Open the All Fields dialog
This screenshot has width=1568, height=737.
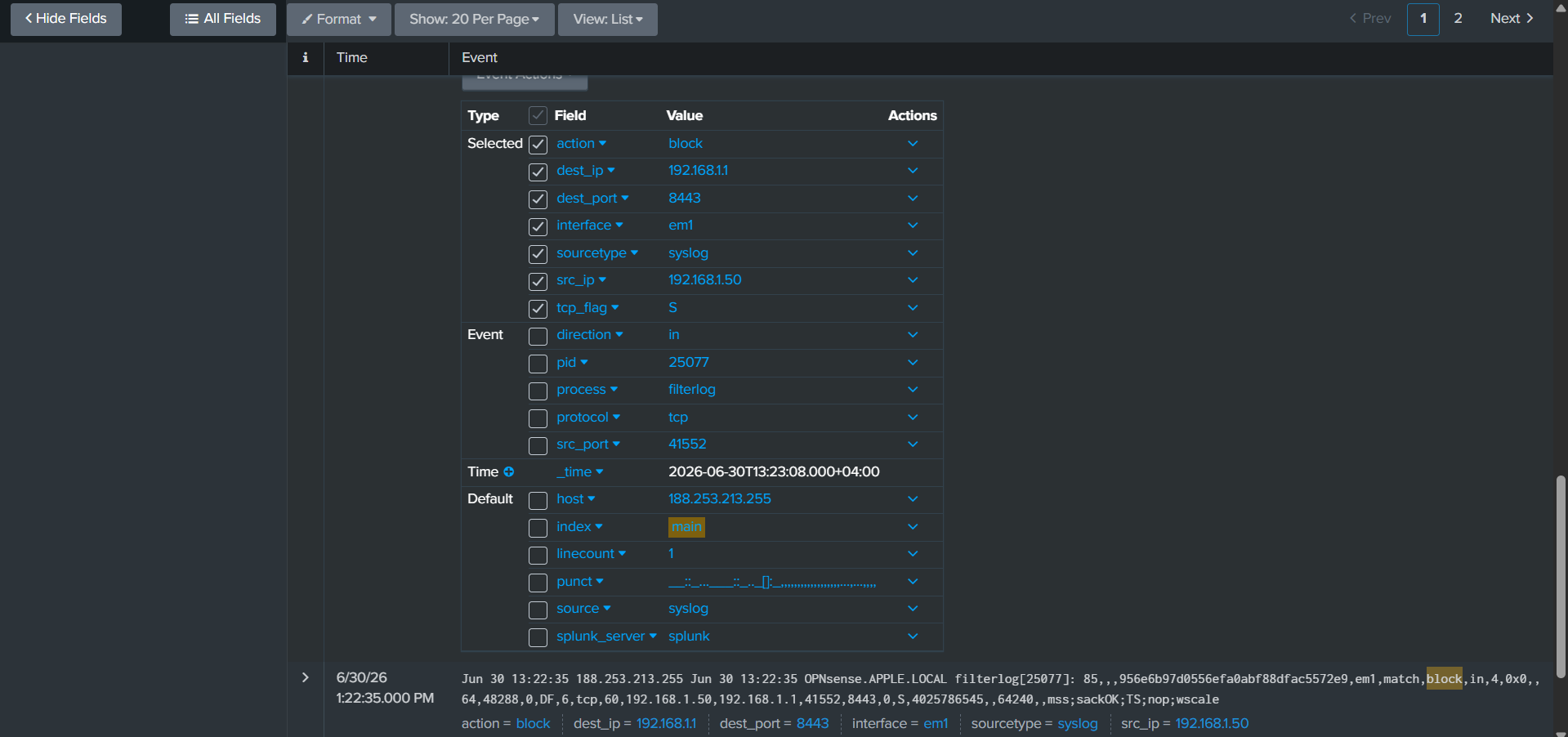pos(223,19)
